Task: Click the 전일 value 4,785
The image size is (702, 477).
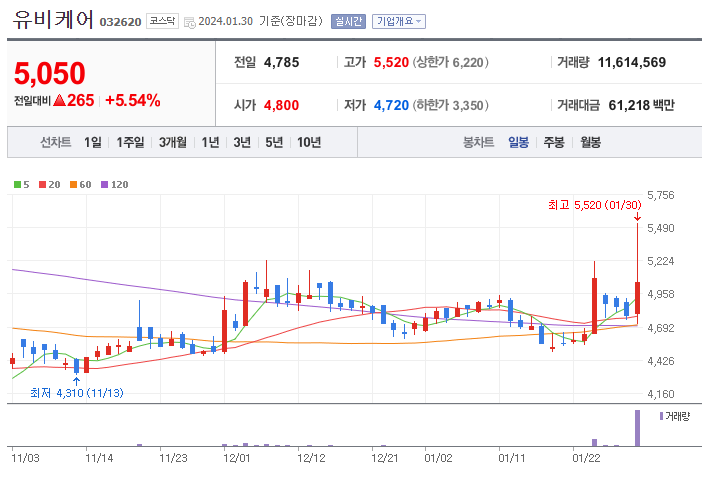Action: coord(282,62)
